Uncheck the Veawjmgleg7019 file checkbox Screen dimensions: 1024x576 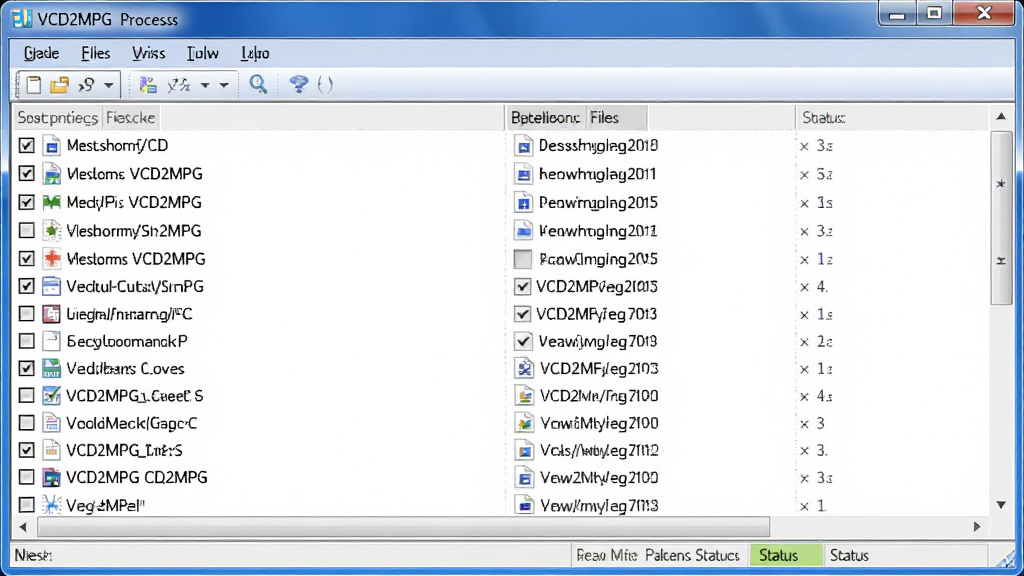pos(523,342)
